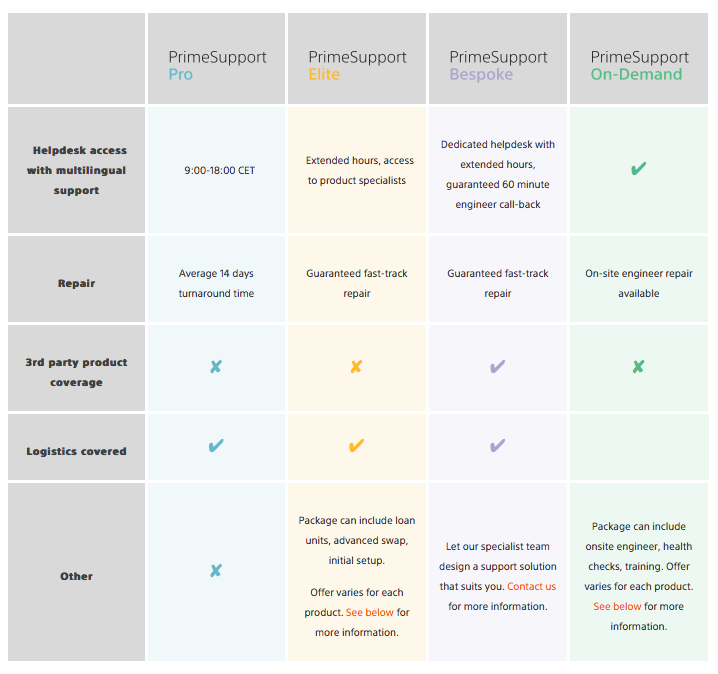The height and width of the screenshot is (674, 718).
Task: Click the Repair row label
Action: (76, 283)
